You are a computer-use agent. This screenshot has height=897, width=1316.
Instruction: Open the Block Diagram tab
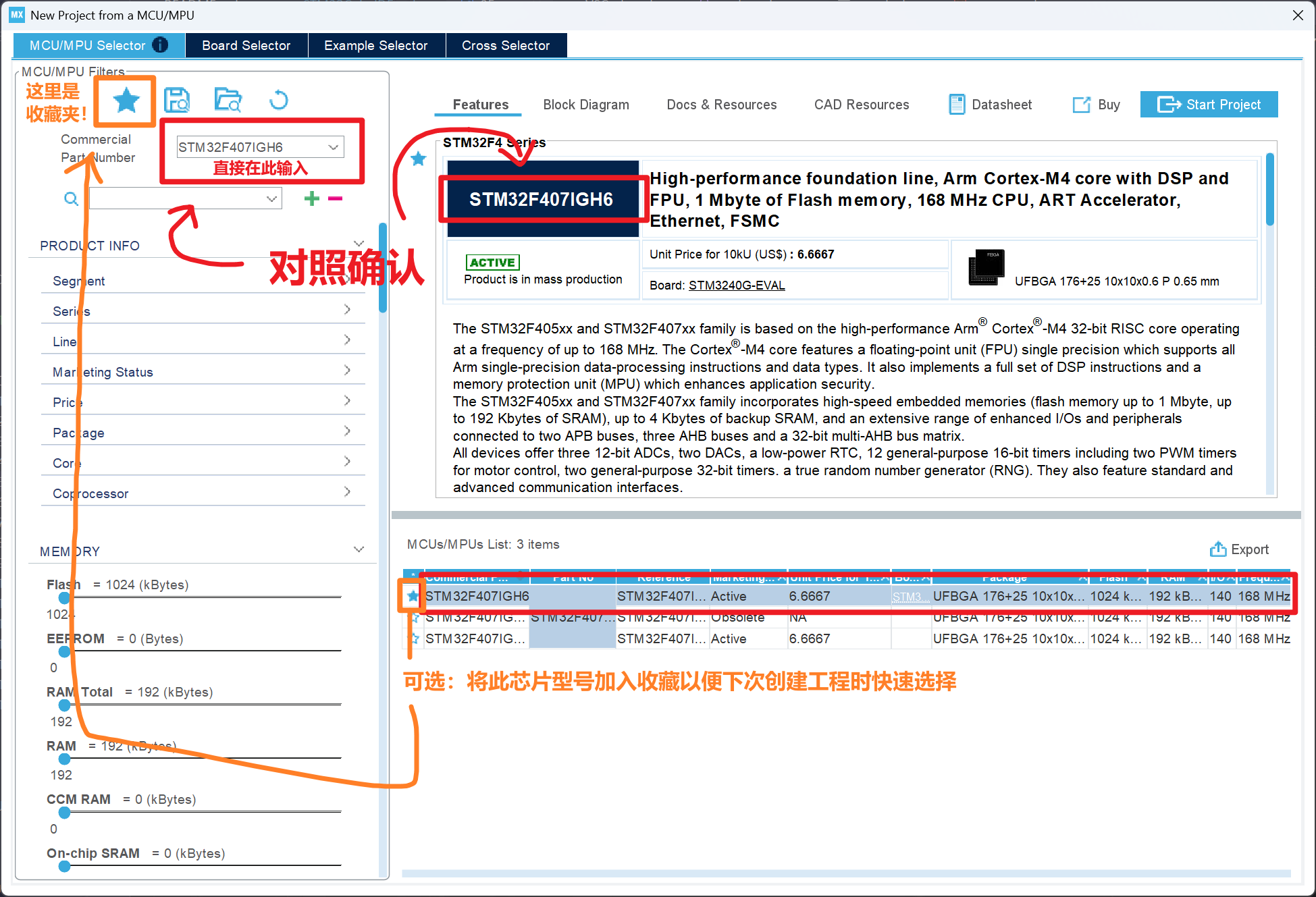point(585,105)
